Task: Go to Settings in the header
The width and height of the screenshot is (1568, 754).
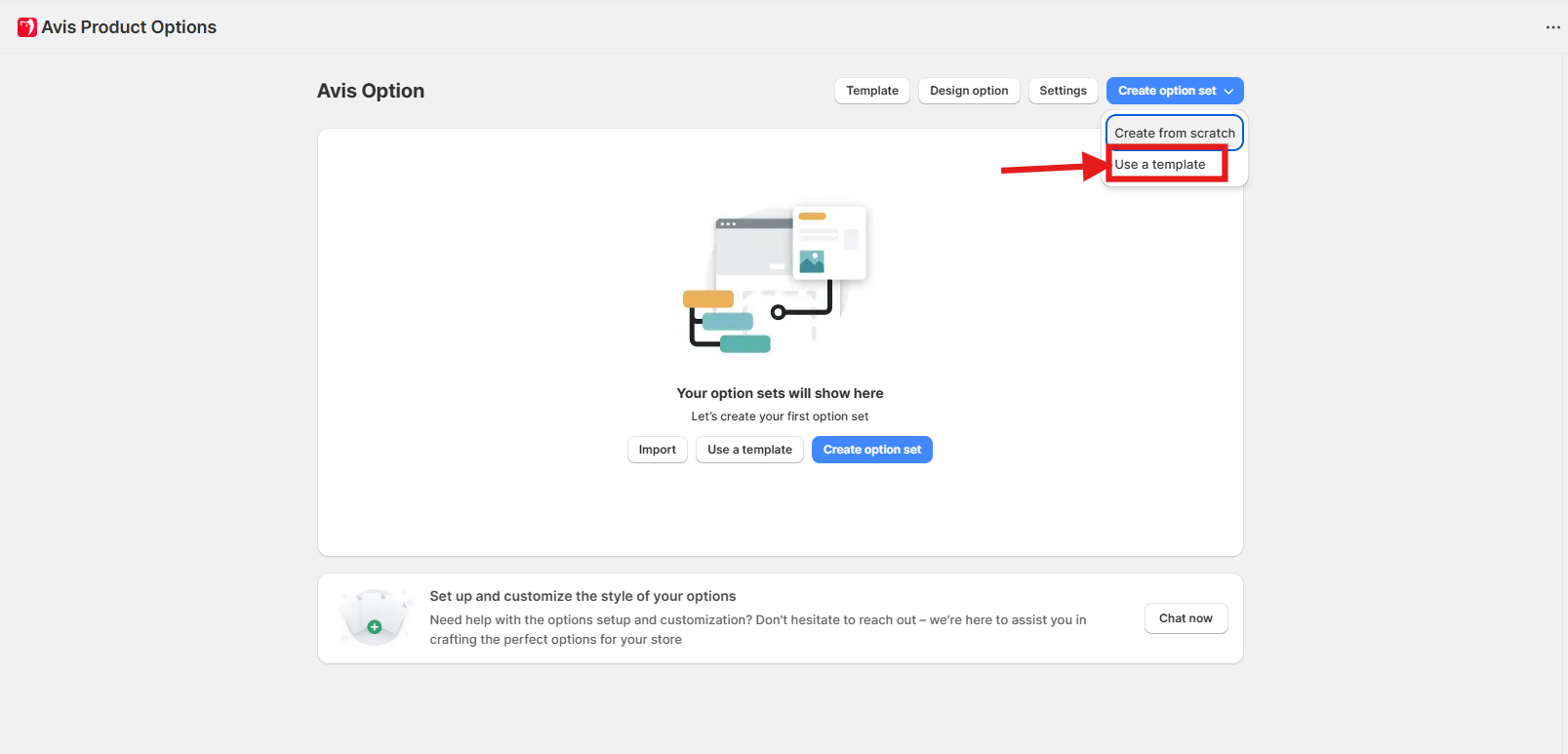Action: [x=1063, y=91]
